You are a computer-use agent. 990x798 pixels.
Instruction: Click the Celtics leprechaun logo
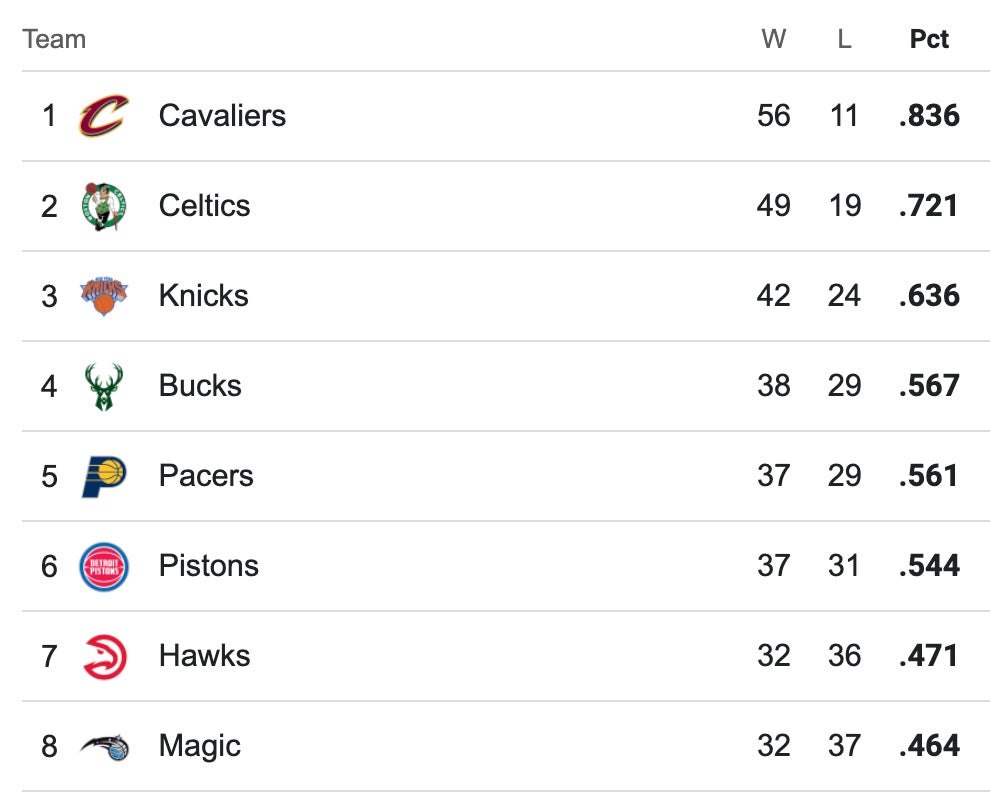104,206
